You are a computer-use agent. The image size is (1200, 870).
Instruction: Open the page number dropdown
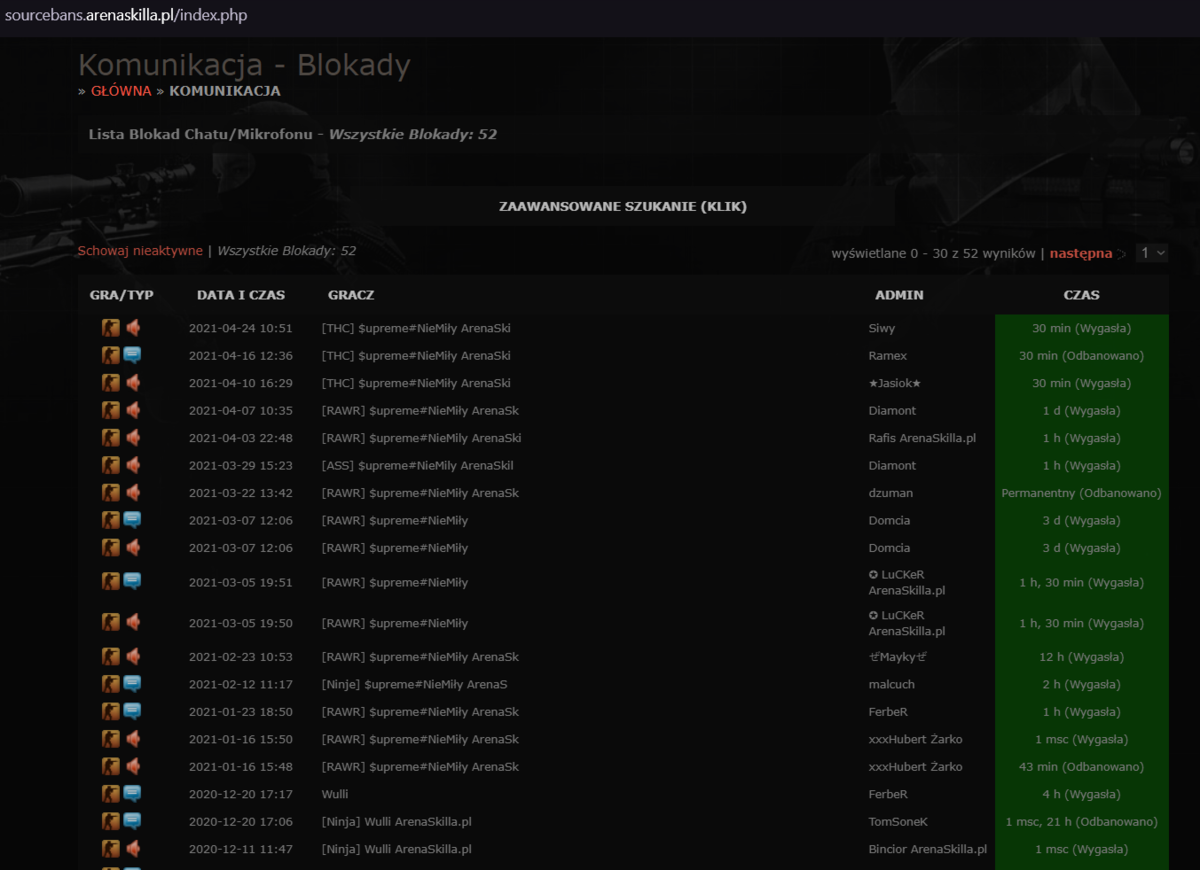click(x=1152, y=253)
